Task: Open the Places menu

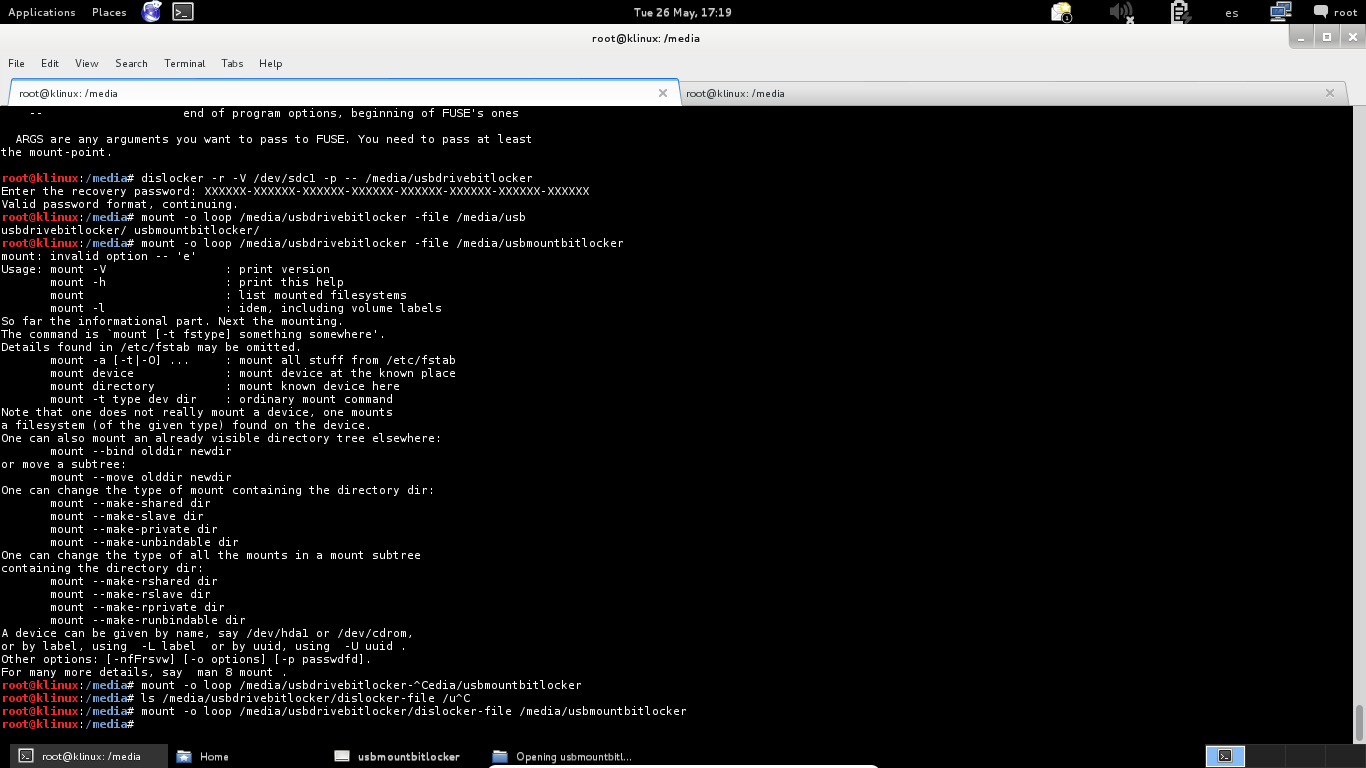Action: (x=109, y=12)
